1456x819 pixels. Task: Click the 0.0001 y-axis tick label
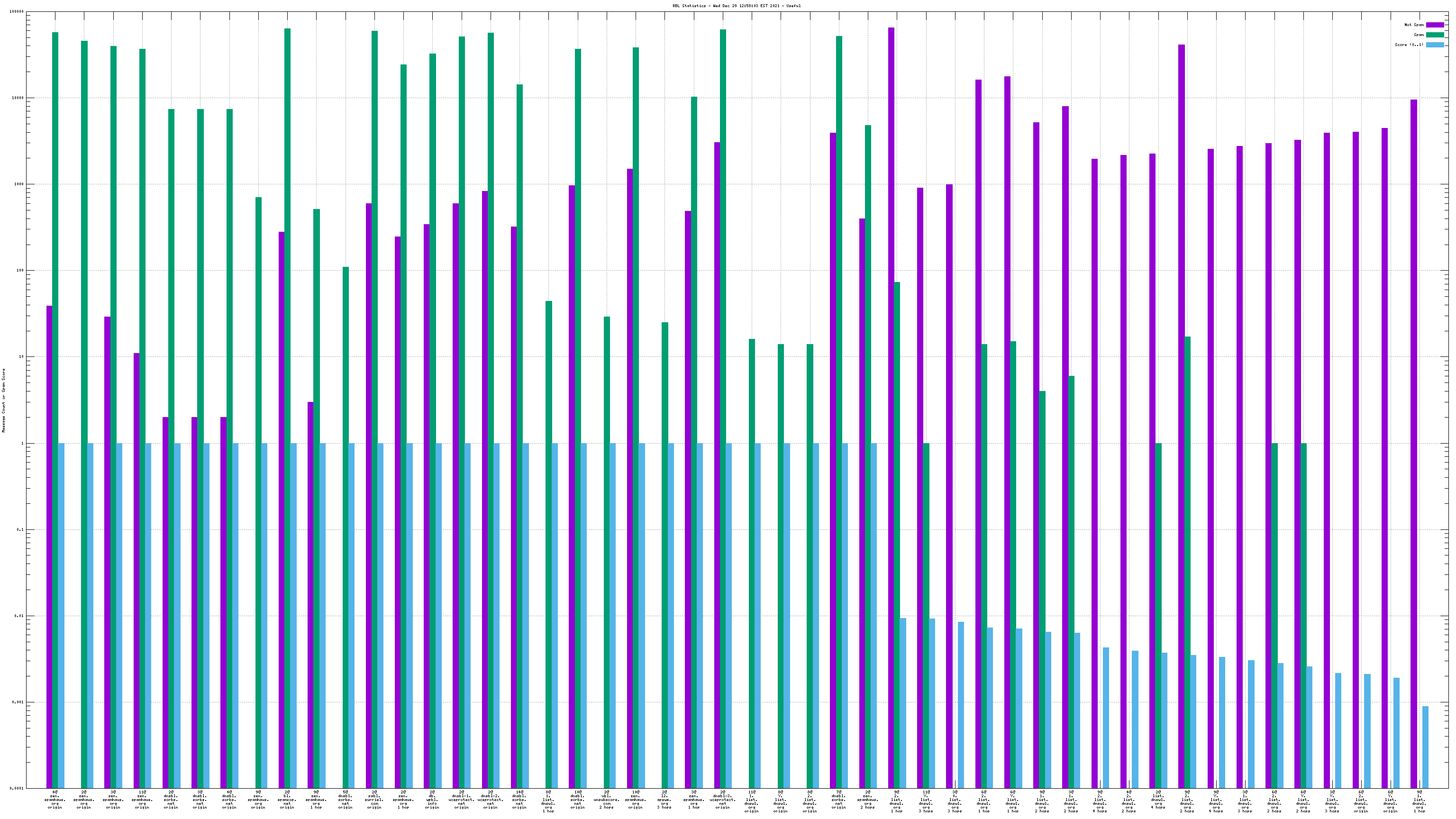pos(17,789)
